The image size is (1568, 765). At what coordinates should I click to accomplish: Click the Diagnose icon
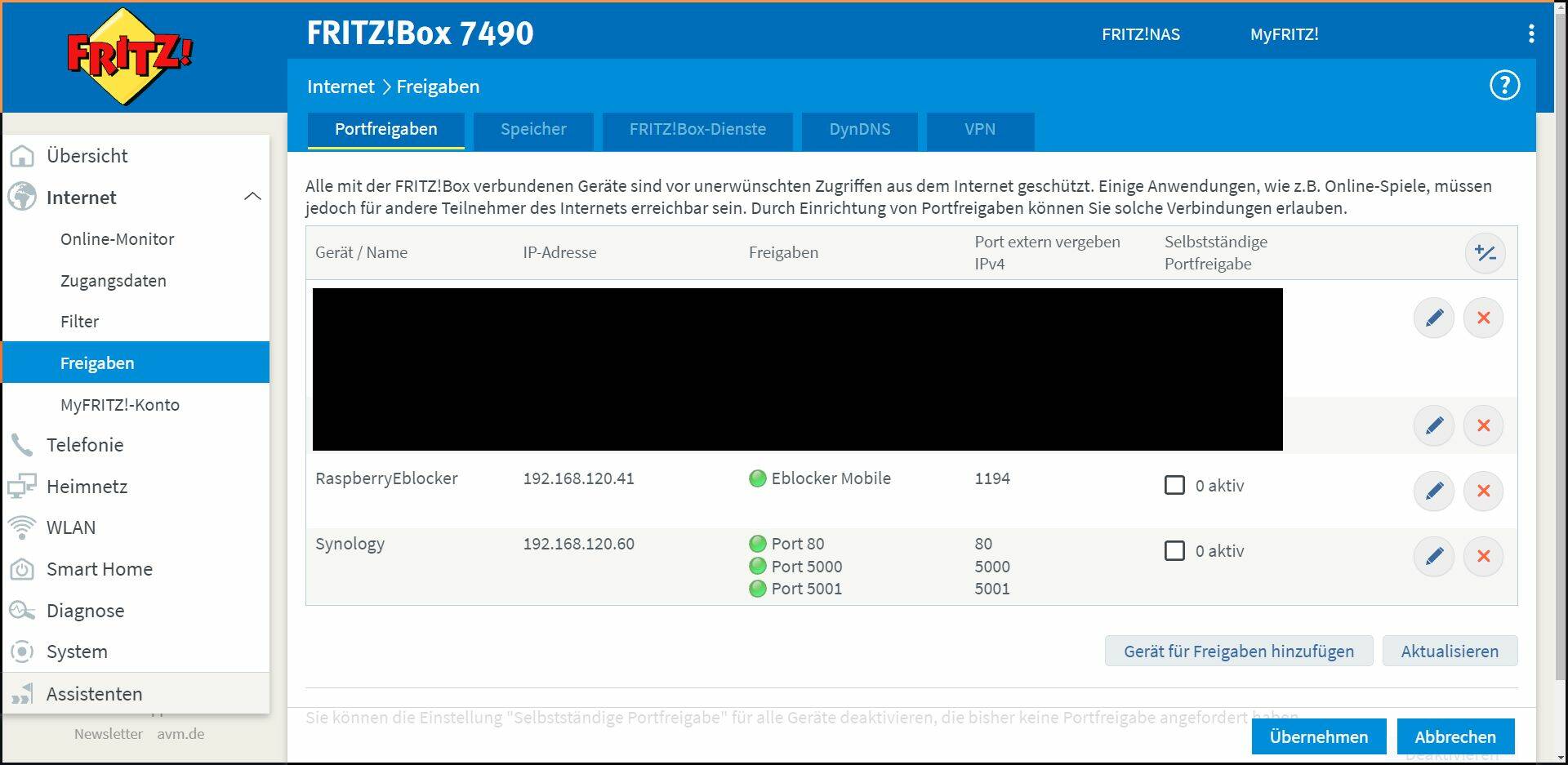(x=22, y=611)
